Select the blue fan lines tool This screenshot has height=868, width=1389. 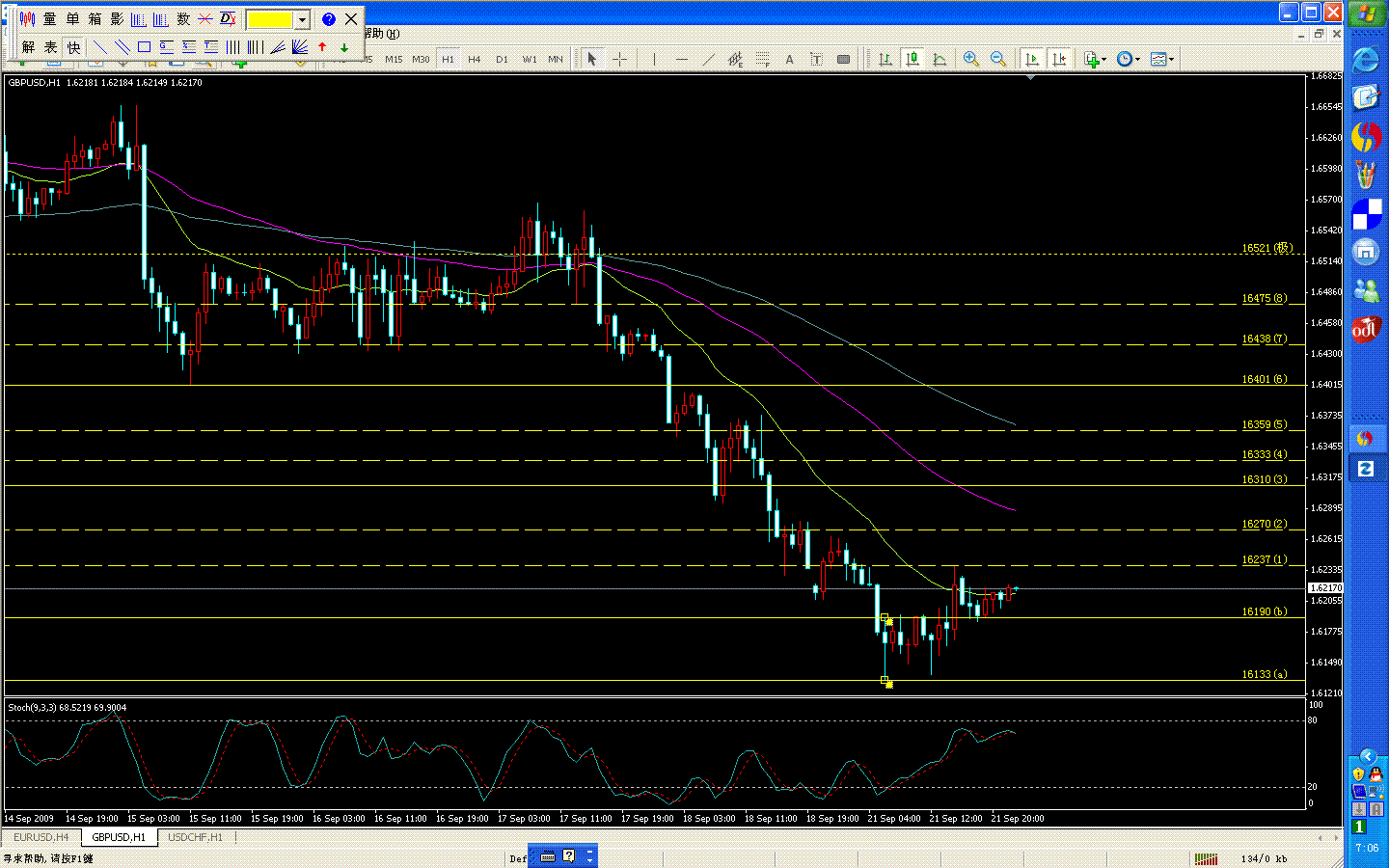click(300, 46)
